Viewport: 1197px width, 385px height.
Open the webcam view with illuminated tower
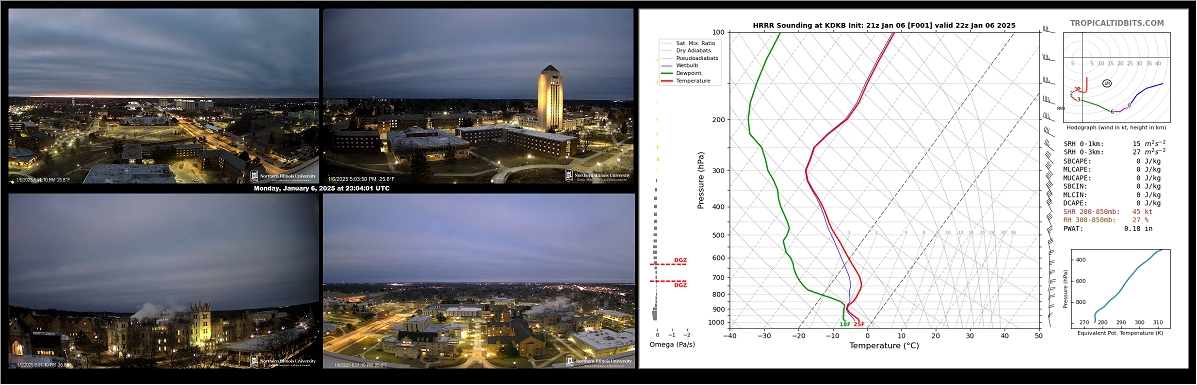[x=479, y=96]
